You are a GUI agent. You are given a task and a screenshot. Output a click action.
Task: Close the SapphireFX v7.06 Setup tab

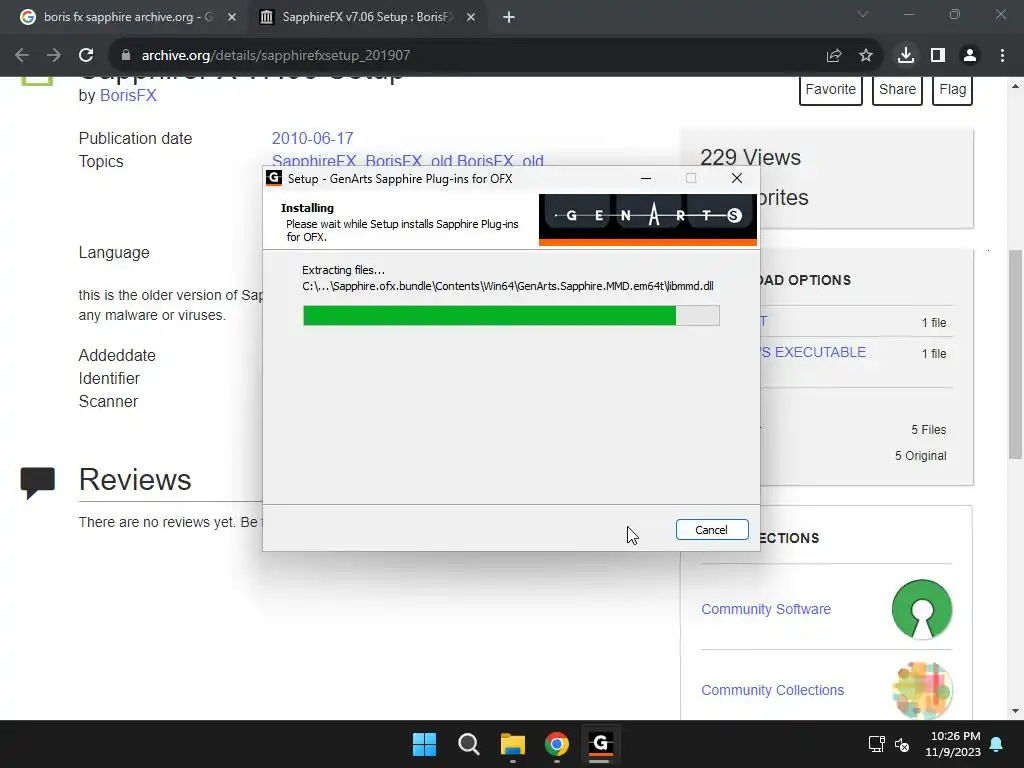(471, 17)
